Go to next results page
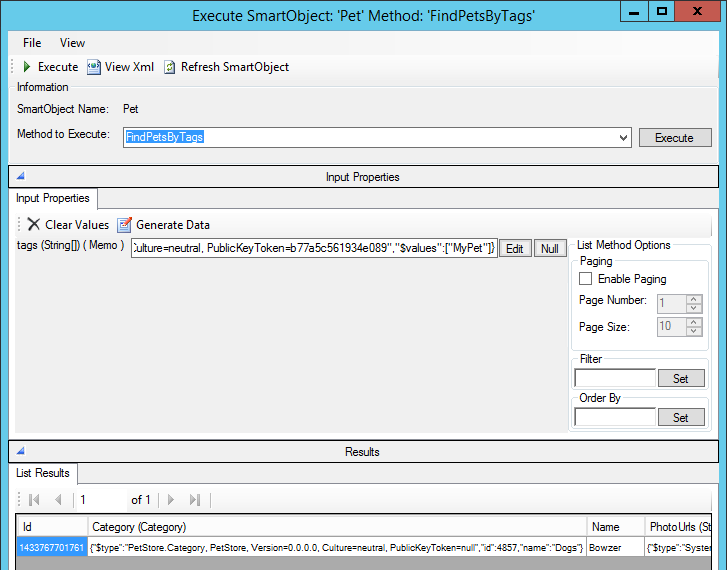This screenshot has height=570, width=727. pos(171,499)
